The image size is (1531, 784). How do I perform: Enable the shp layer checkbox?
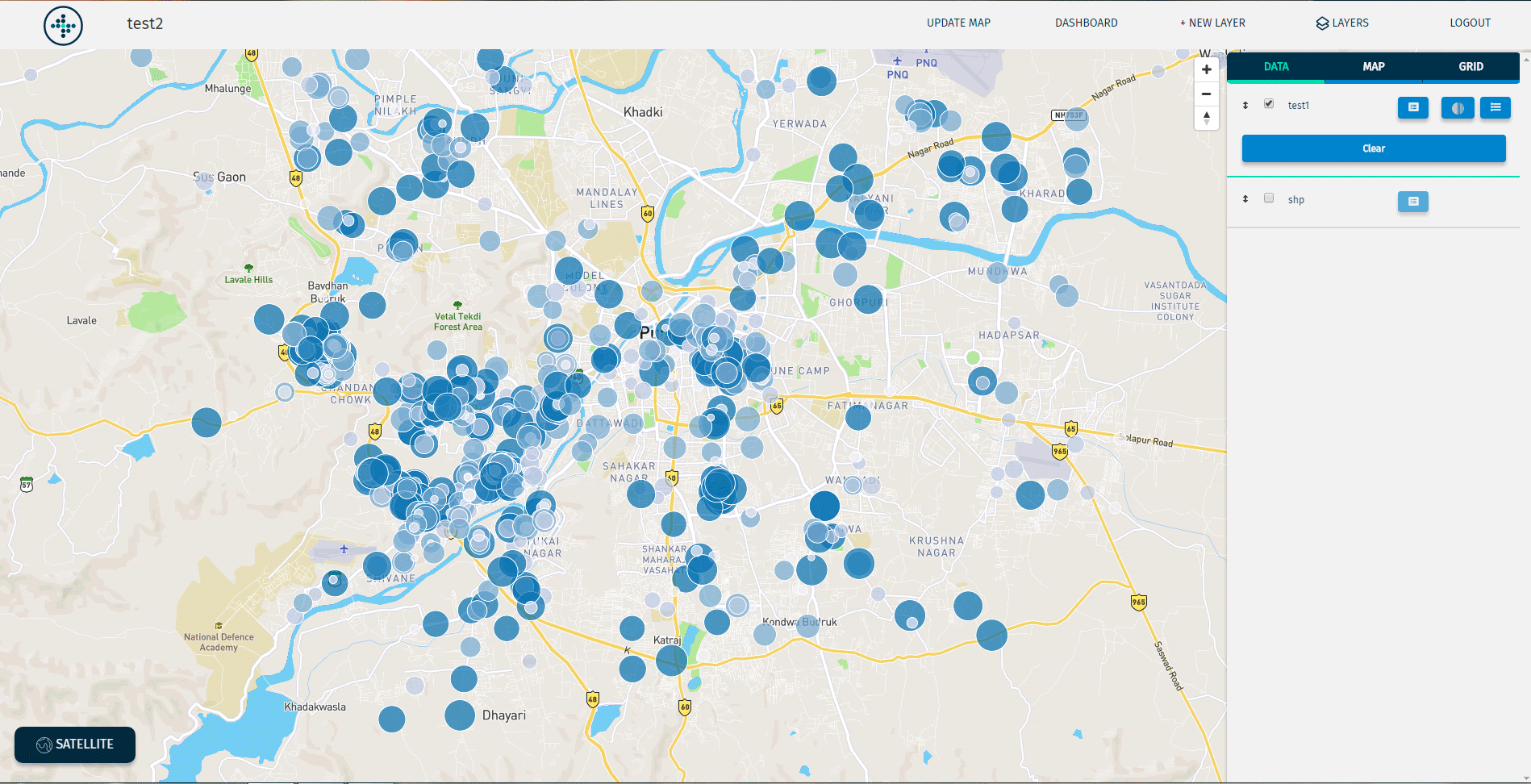coord(1269,198)
